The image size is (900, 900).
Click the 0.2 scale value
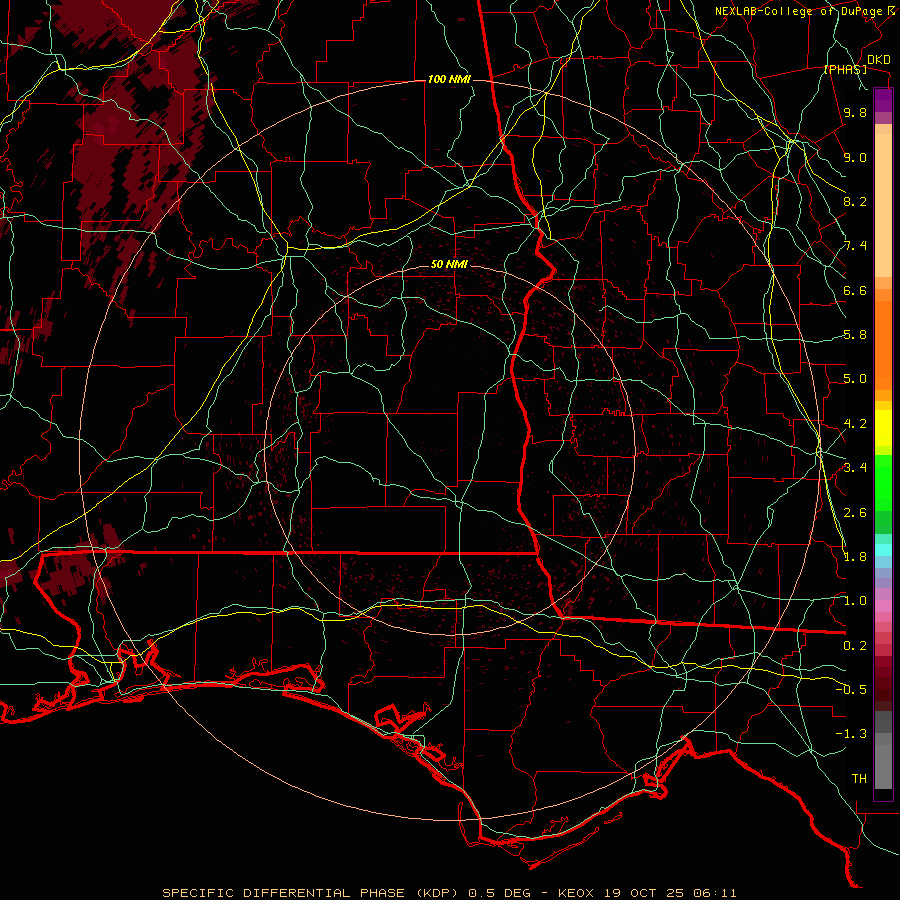pyautogui.click(x=855, y=646)
